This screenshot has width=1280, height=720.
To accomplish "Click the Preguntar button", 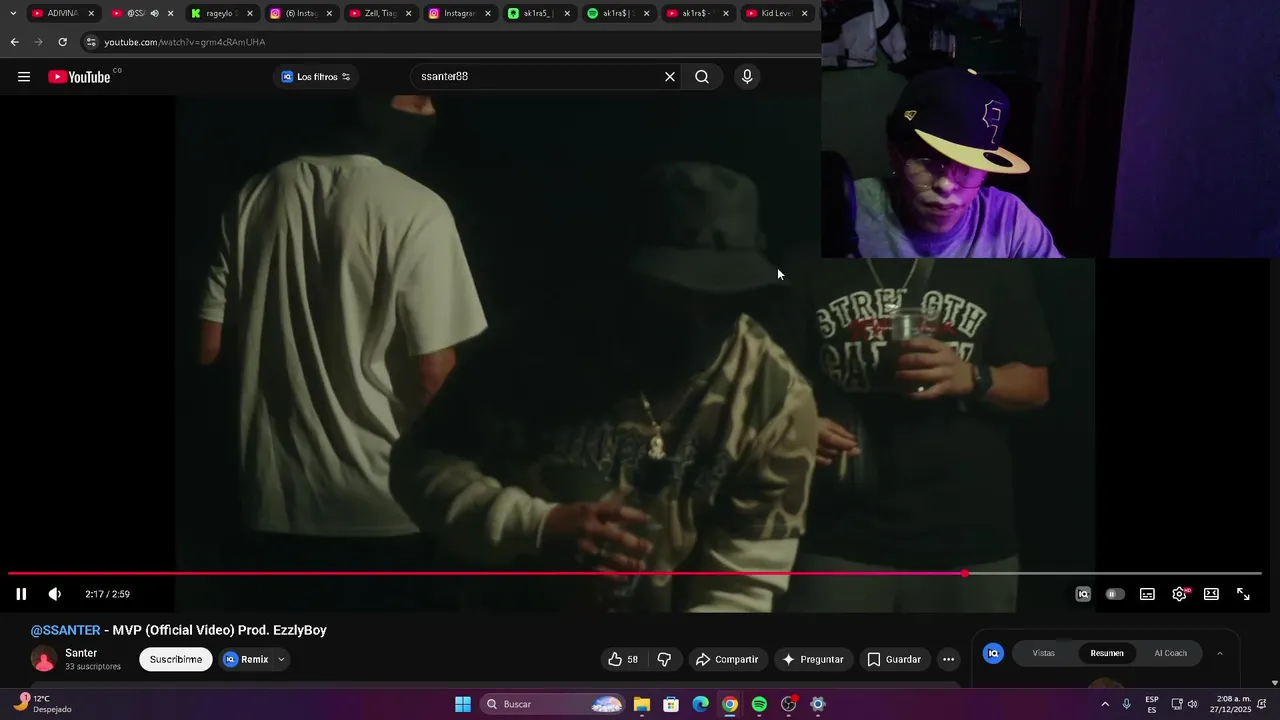I will [813, 659].
